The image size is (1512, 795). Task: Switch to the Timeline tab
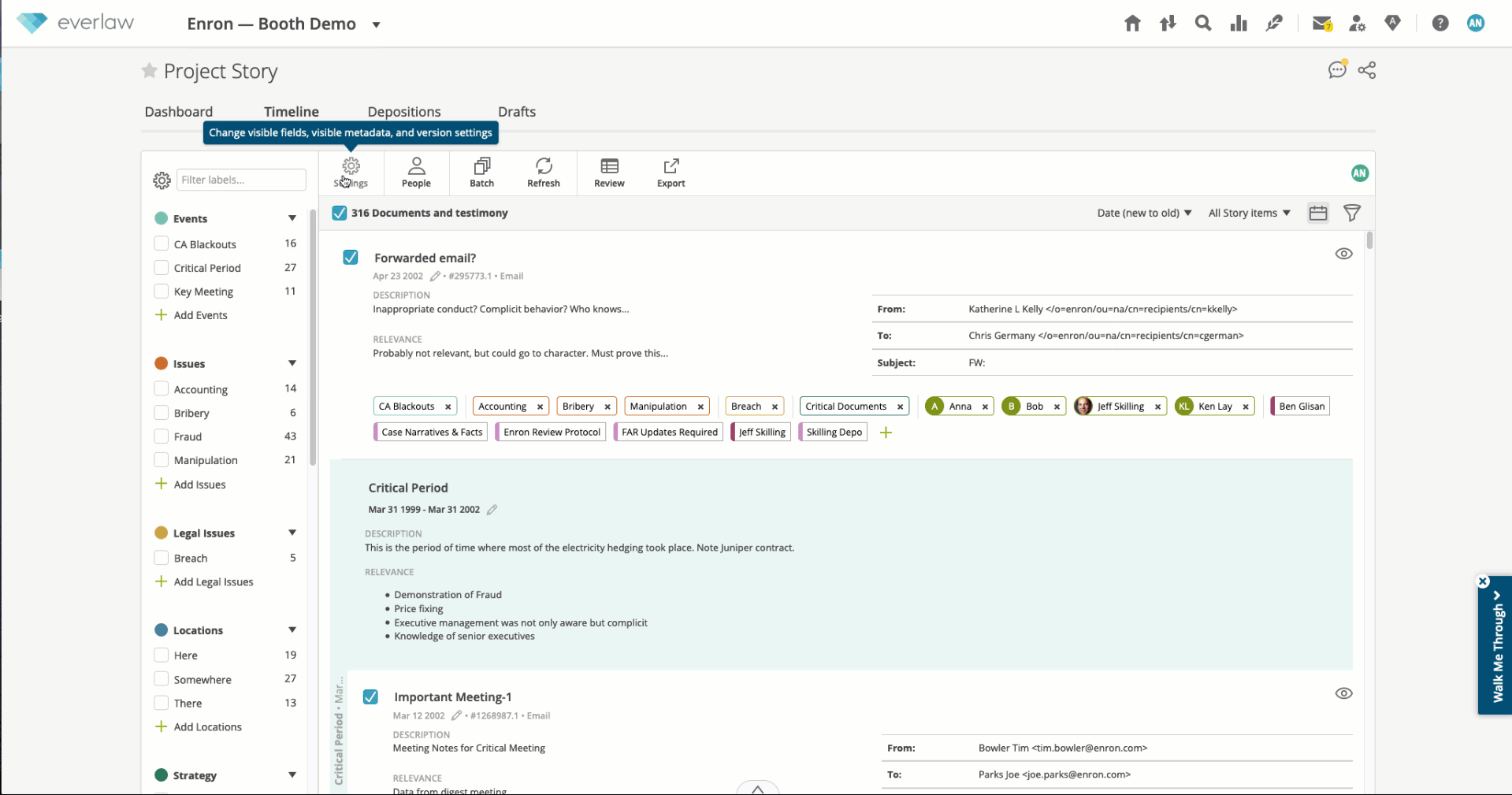(292, 112)
